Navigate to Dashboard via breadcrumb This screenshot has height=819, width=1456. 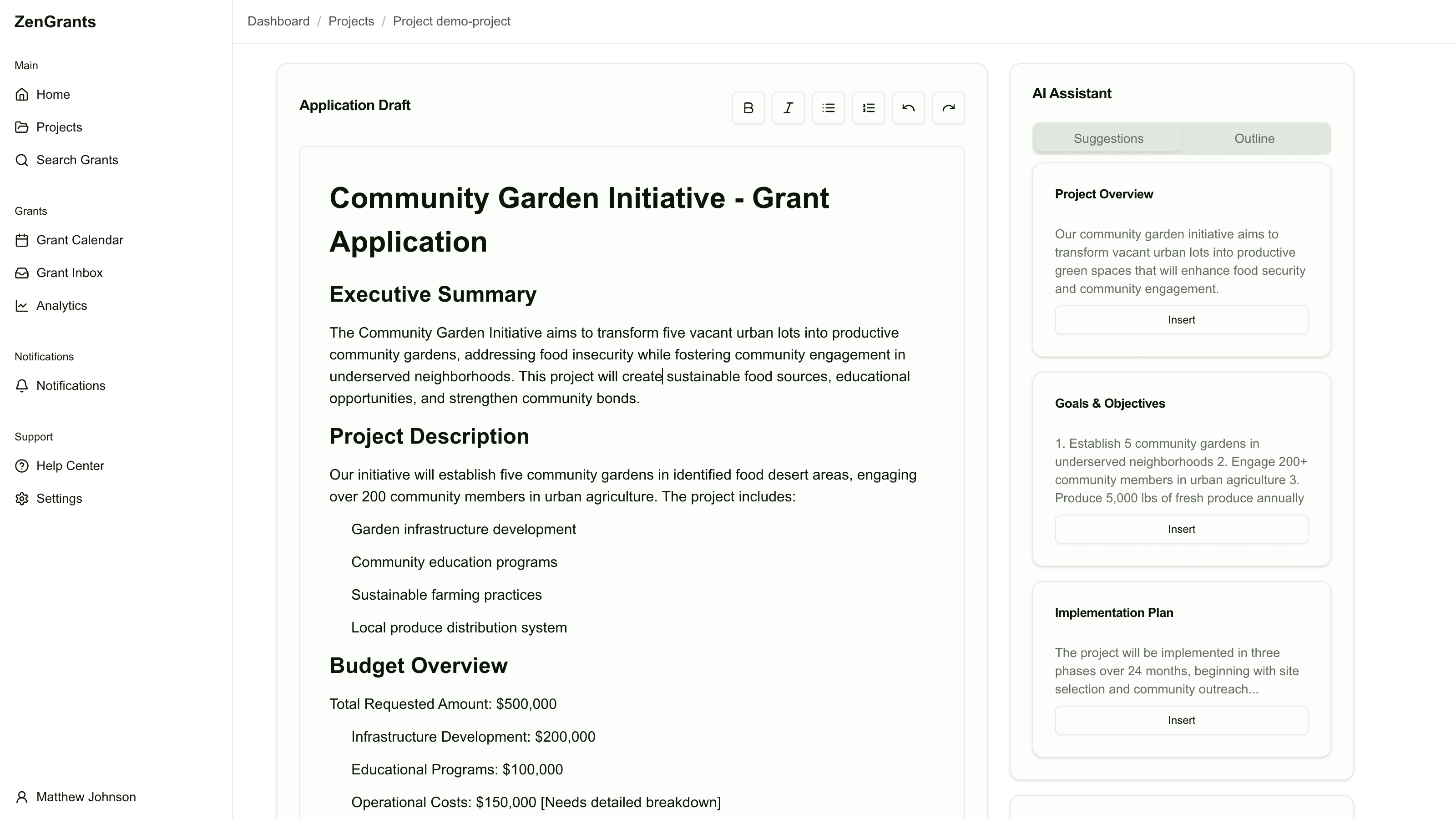pyautogui.click(x=278, y=21)
